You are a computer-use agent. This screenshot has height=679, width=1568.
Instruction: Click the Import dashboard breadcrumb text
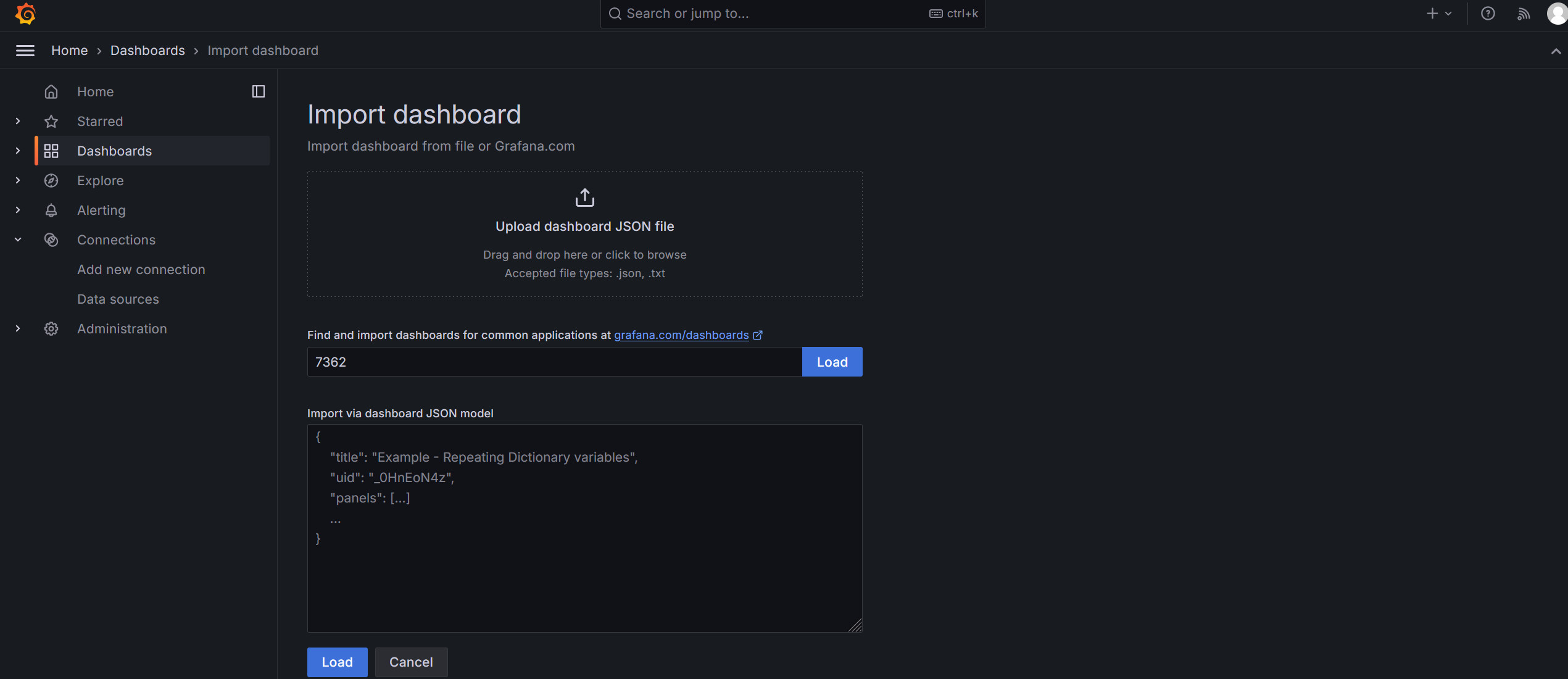tap(263, 51)
